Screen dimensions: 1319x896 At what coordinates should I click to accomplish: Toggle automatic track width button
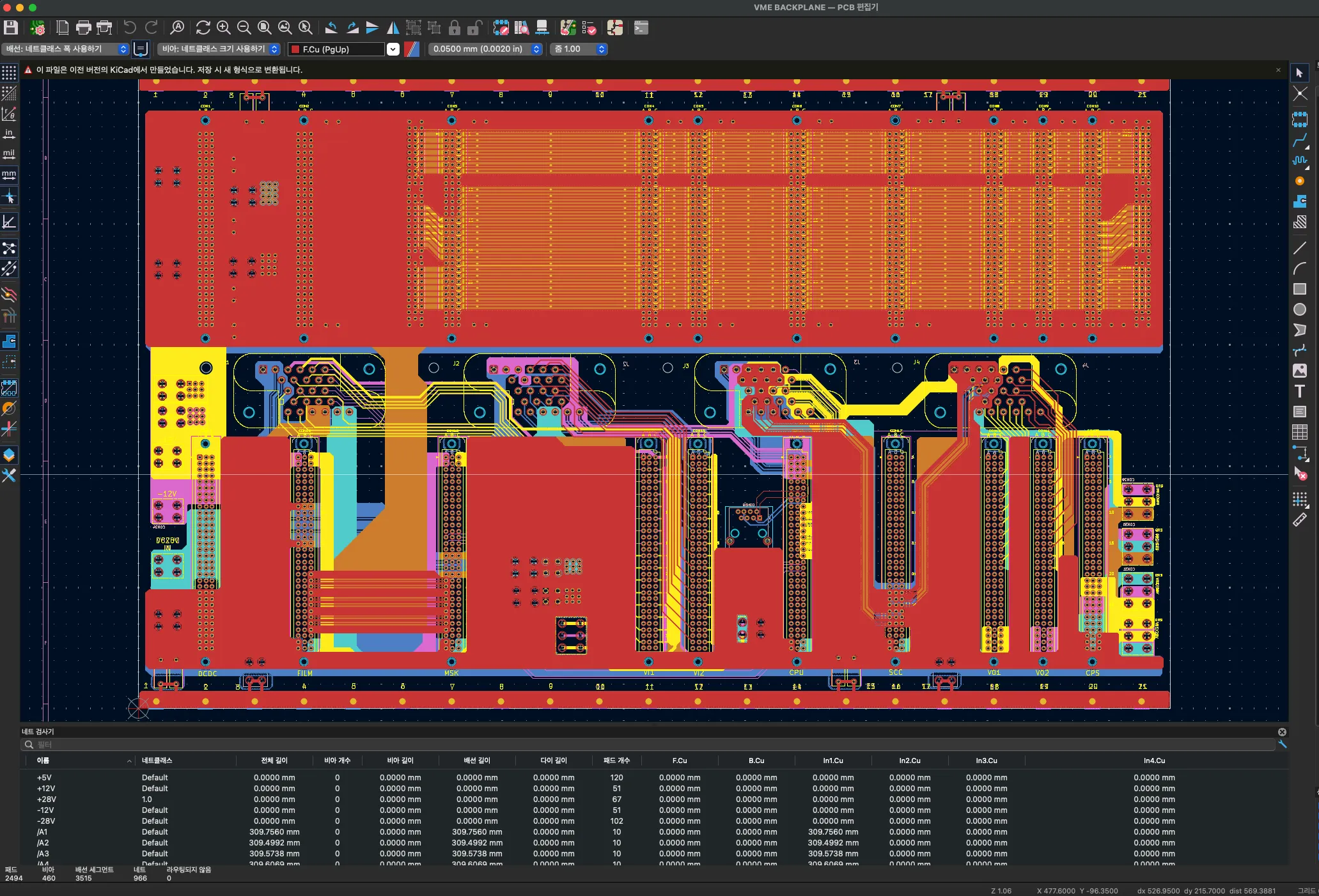[x=141, y=49]
